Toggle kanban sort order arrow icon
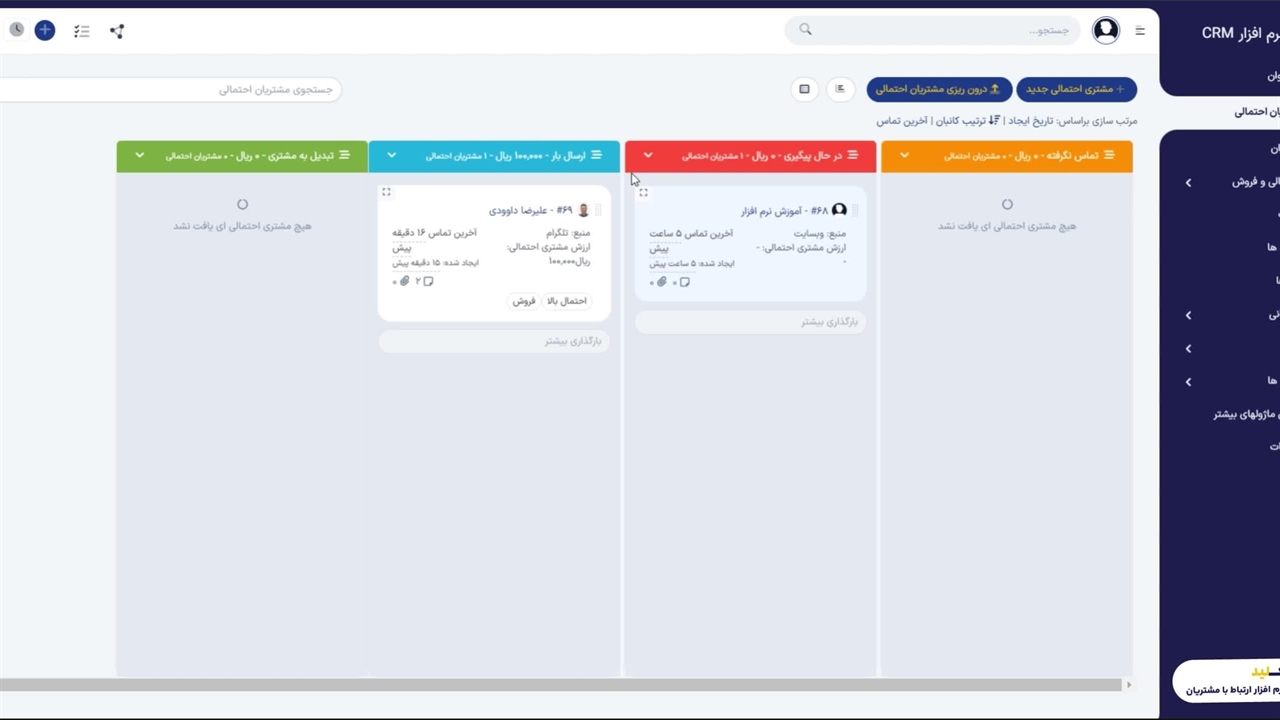Screen dimensions: 1280x720 (994, 121)
